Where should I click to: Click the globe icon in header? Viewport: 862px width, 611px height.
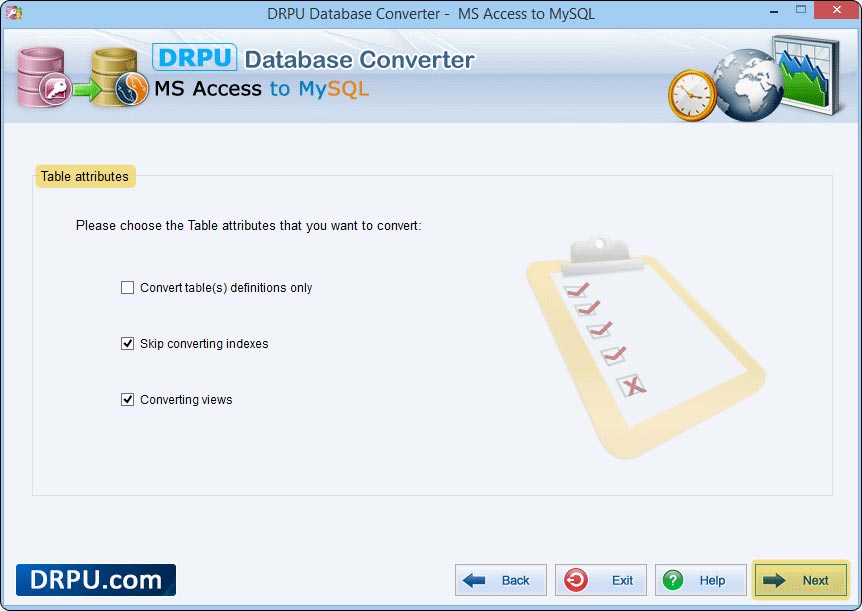749,85
